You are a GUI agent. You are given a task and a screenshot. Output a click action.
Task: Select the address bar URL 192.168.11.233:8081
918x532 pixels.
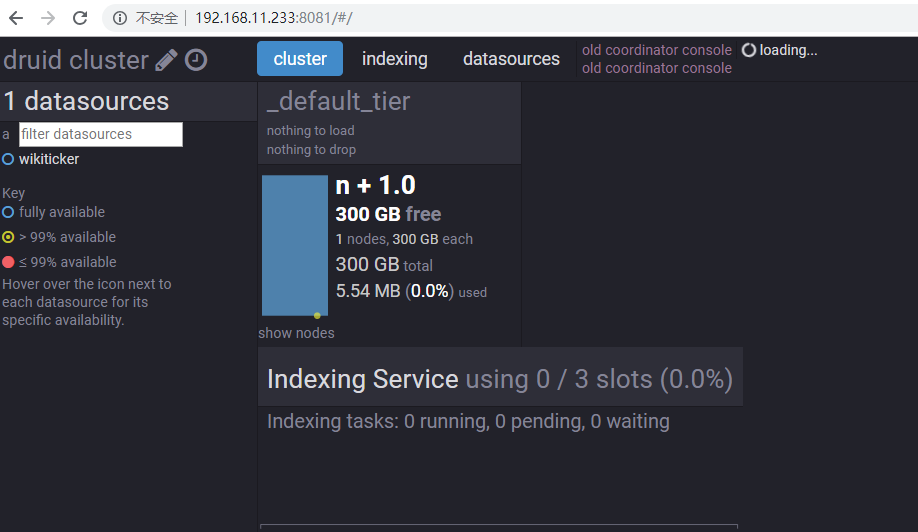[273, 18]
